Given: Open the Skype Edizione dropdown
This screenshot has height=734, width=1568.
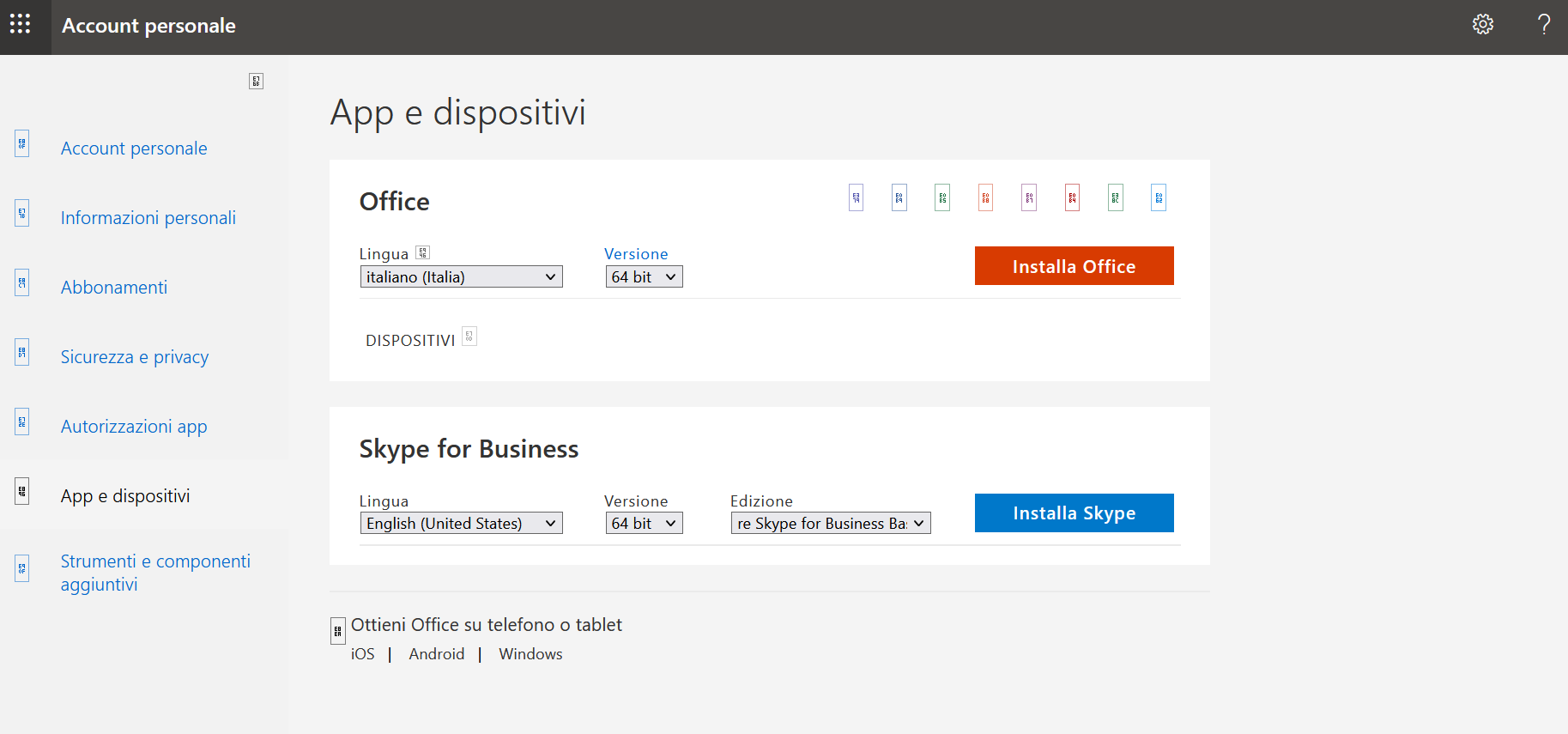Looking at the screenshot, I should (831, 523).
